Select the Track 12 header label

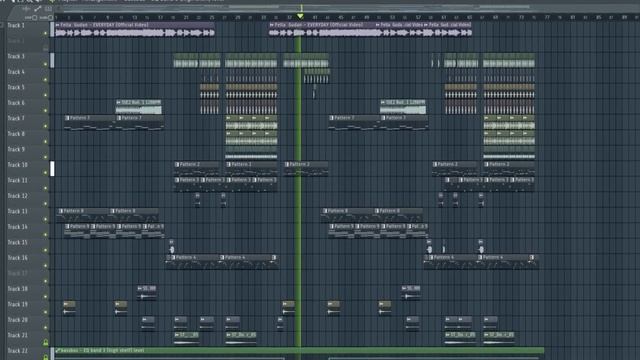18,196
